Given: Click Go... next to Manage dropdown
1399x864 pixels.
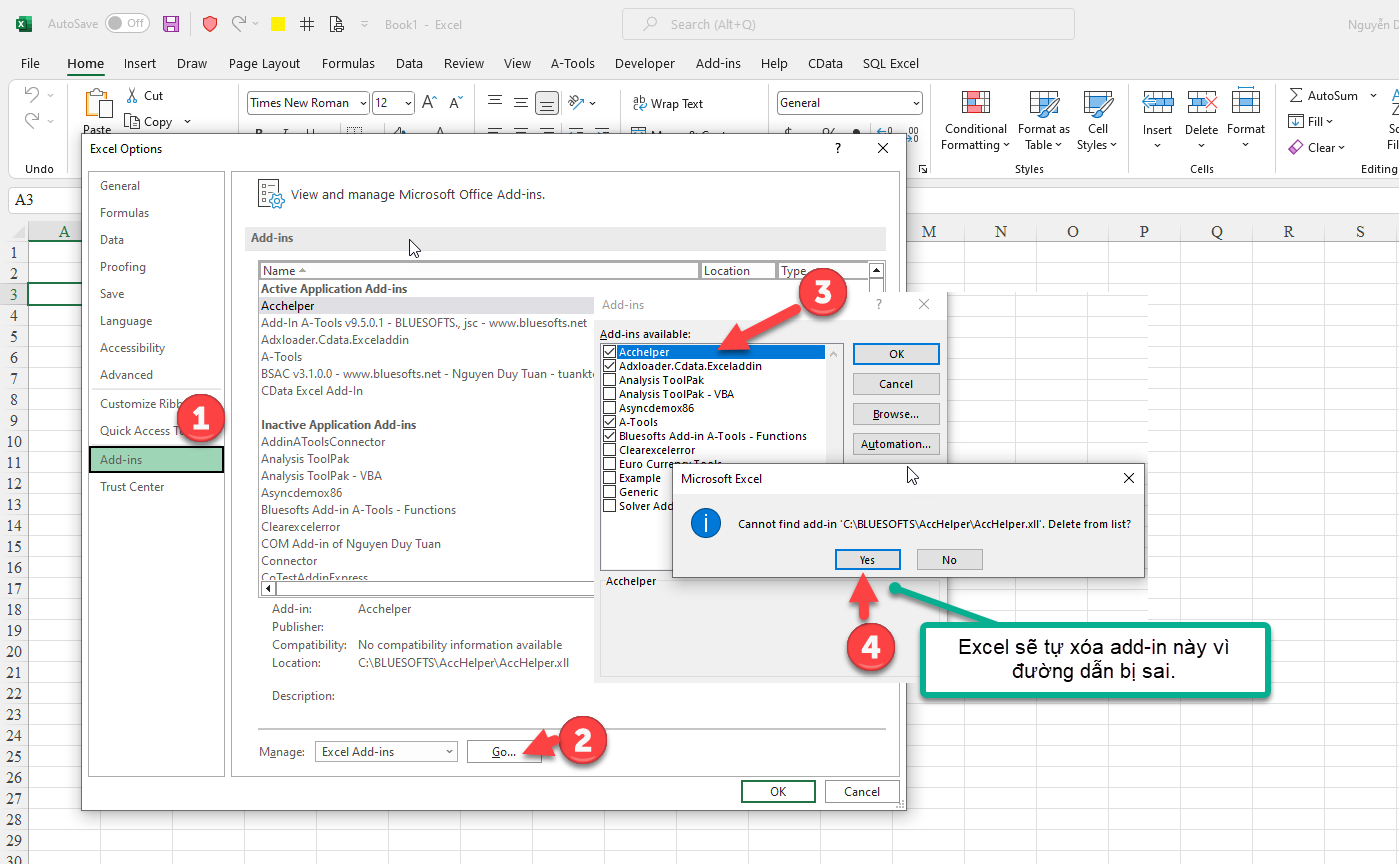Looking at the screenshot, I should (504, 752).
